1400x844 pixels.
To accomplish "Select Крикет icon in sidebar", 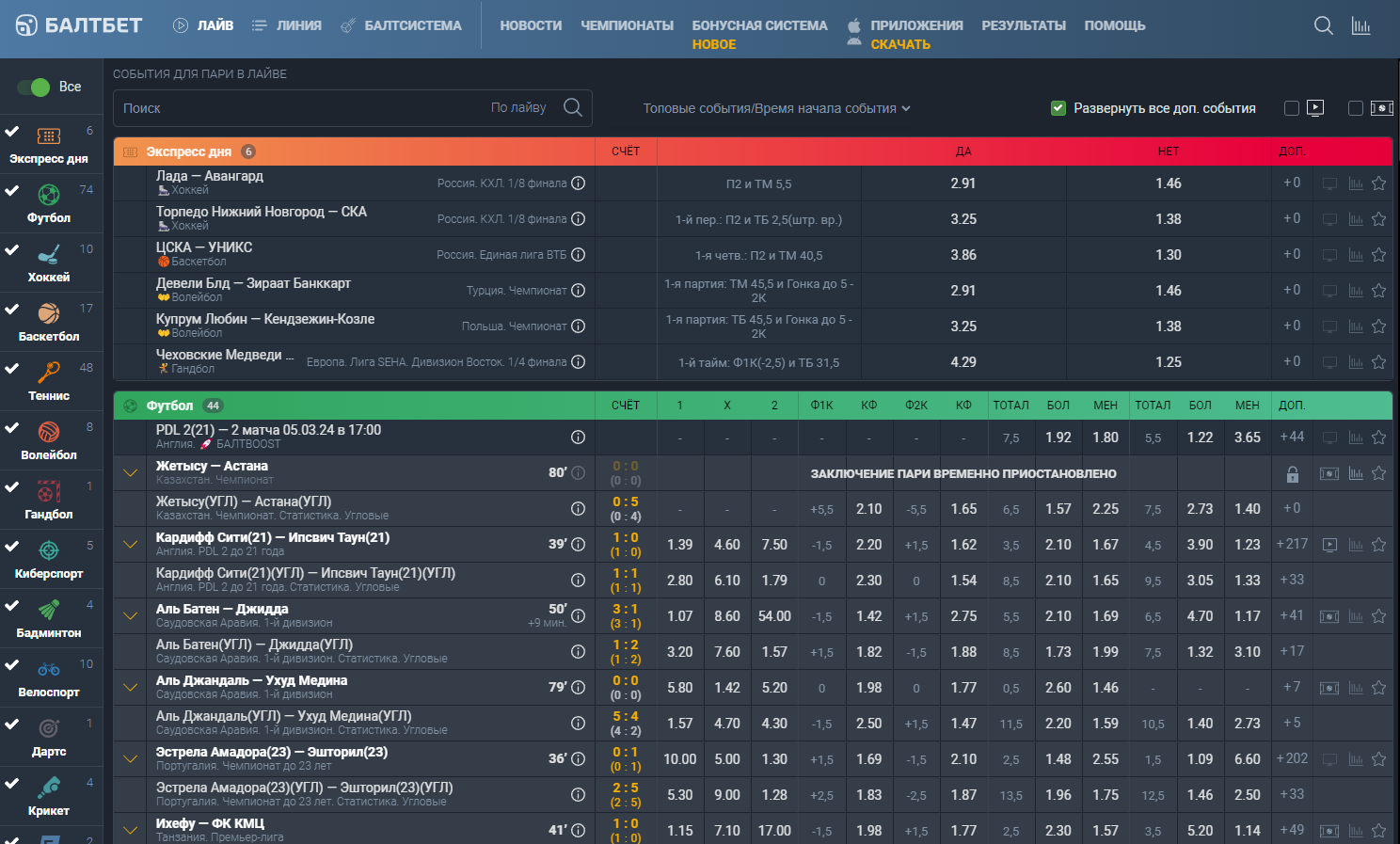I will 49,787.
